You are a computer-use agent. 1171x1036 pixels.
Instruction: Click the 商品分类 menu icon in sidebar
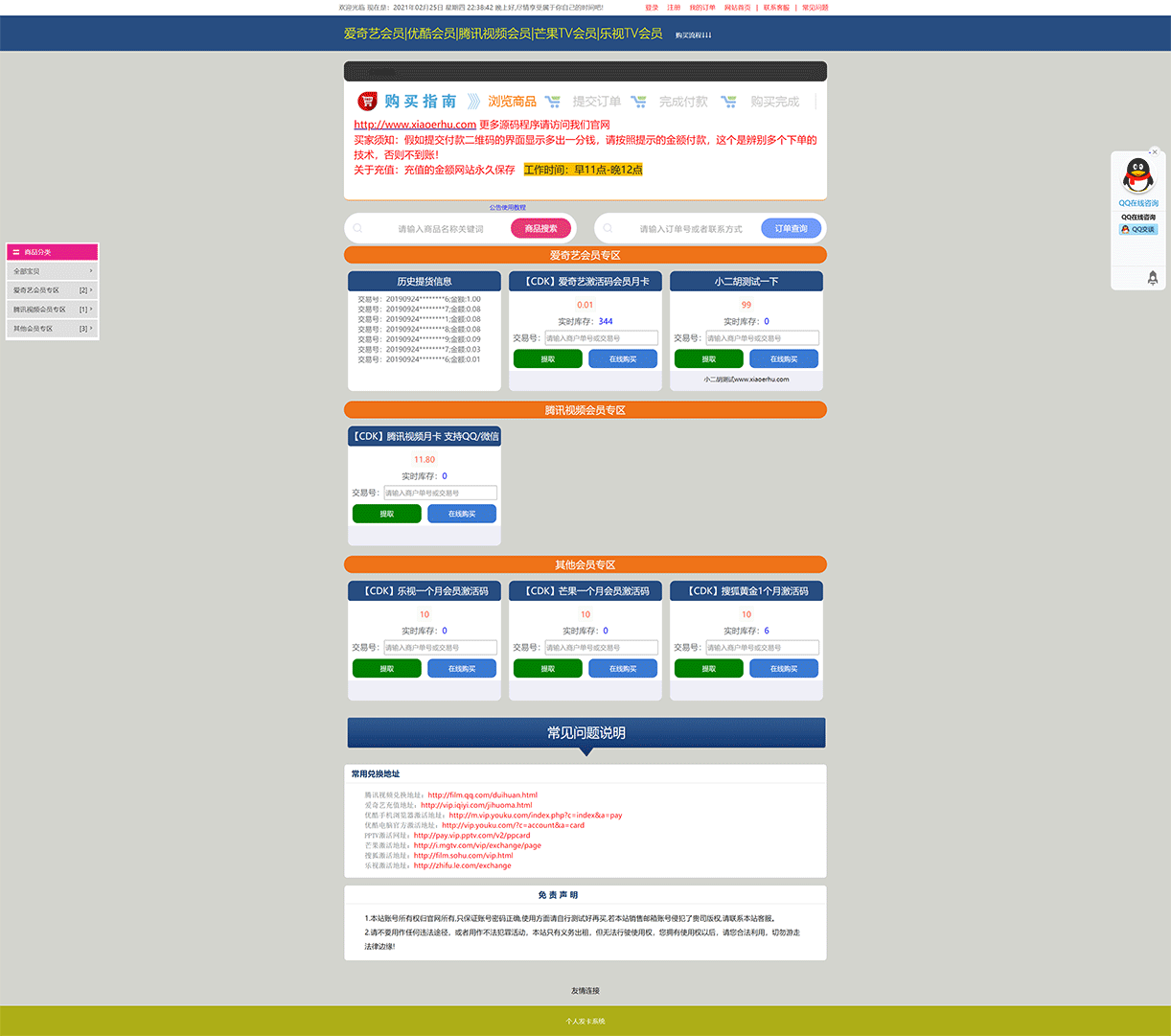16,252
